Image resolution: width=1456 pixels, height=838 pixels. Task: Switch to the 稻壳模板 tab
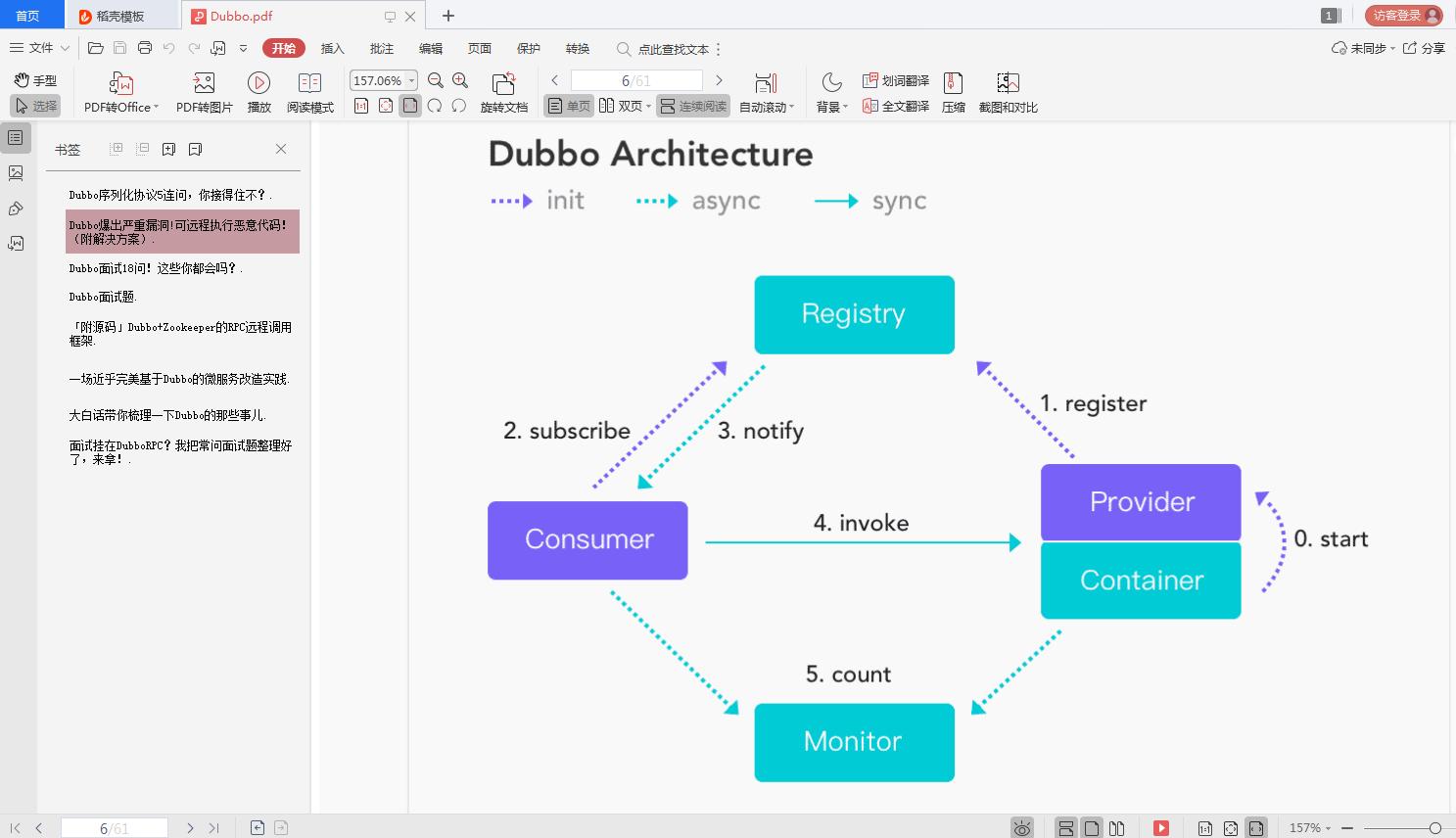[119, 16]
